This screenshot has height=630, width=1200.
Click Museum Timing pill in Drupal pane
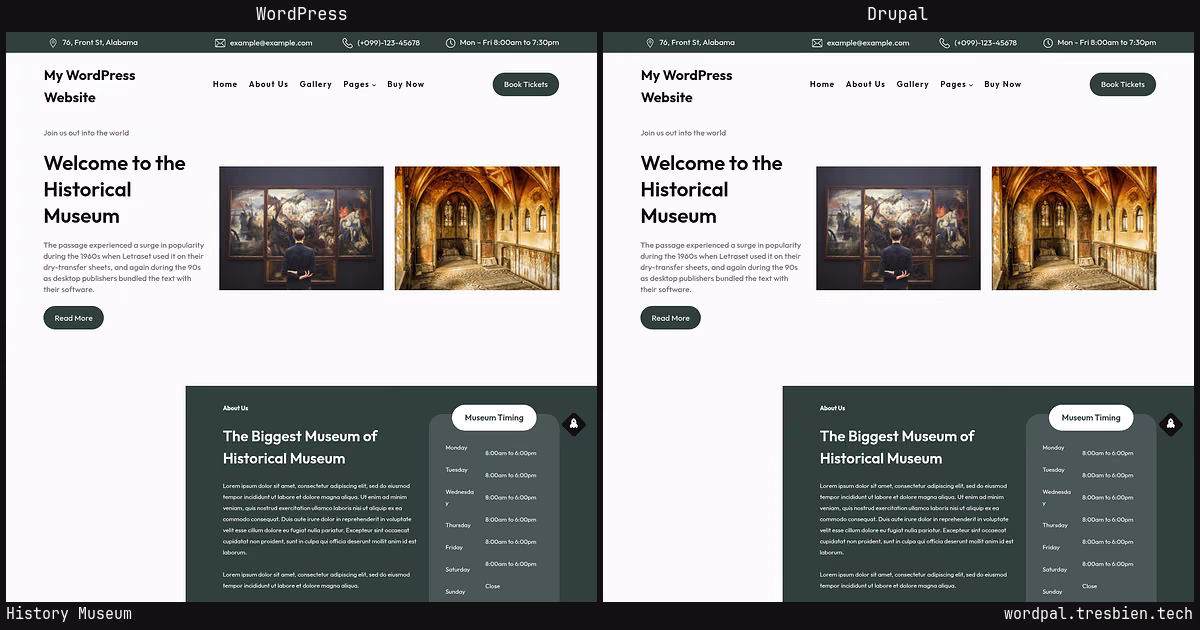1091,418
